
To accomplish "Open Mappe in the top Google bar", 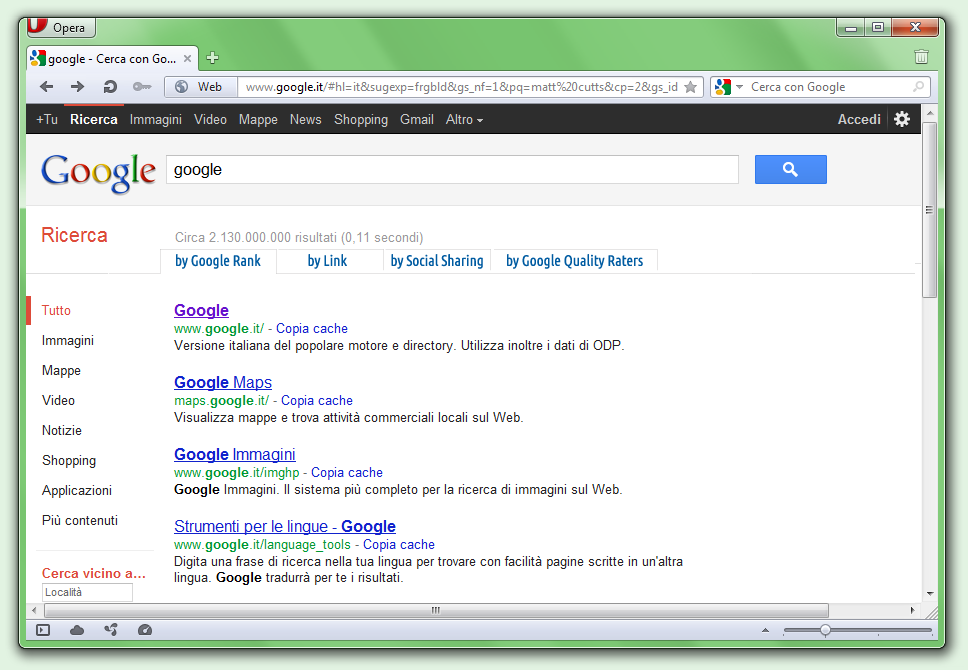I will point(258,120).
